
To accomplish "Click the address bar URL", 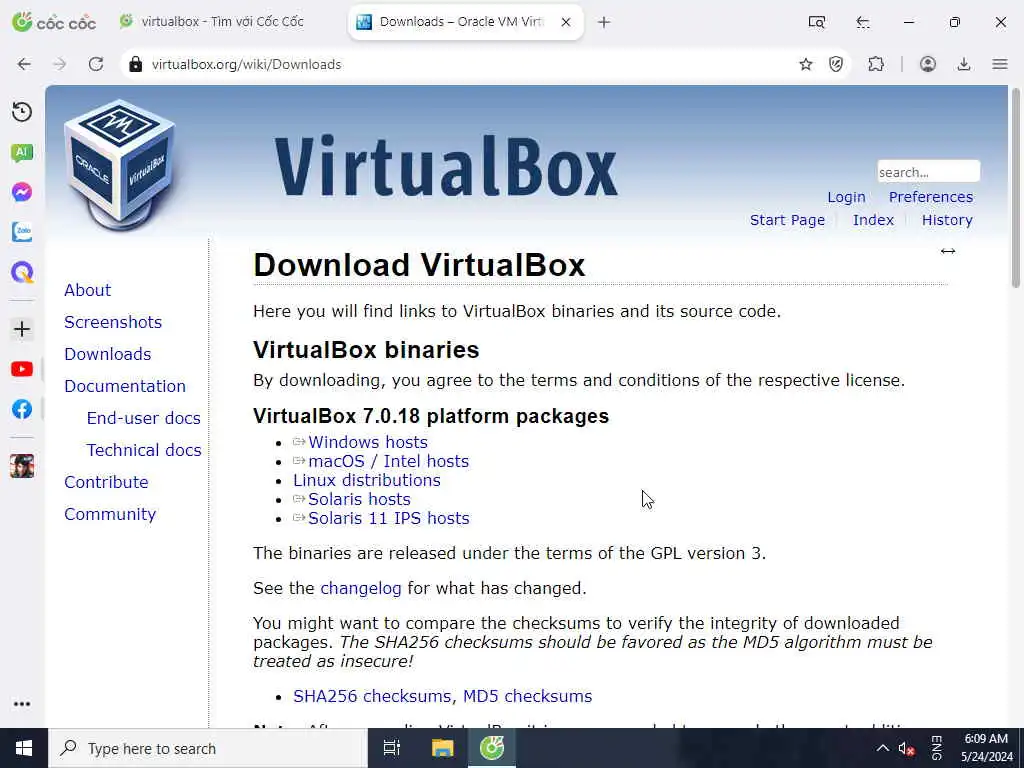I will tap(247, 64).
